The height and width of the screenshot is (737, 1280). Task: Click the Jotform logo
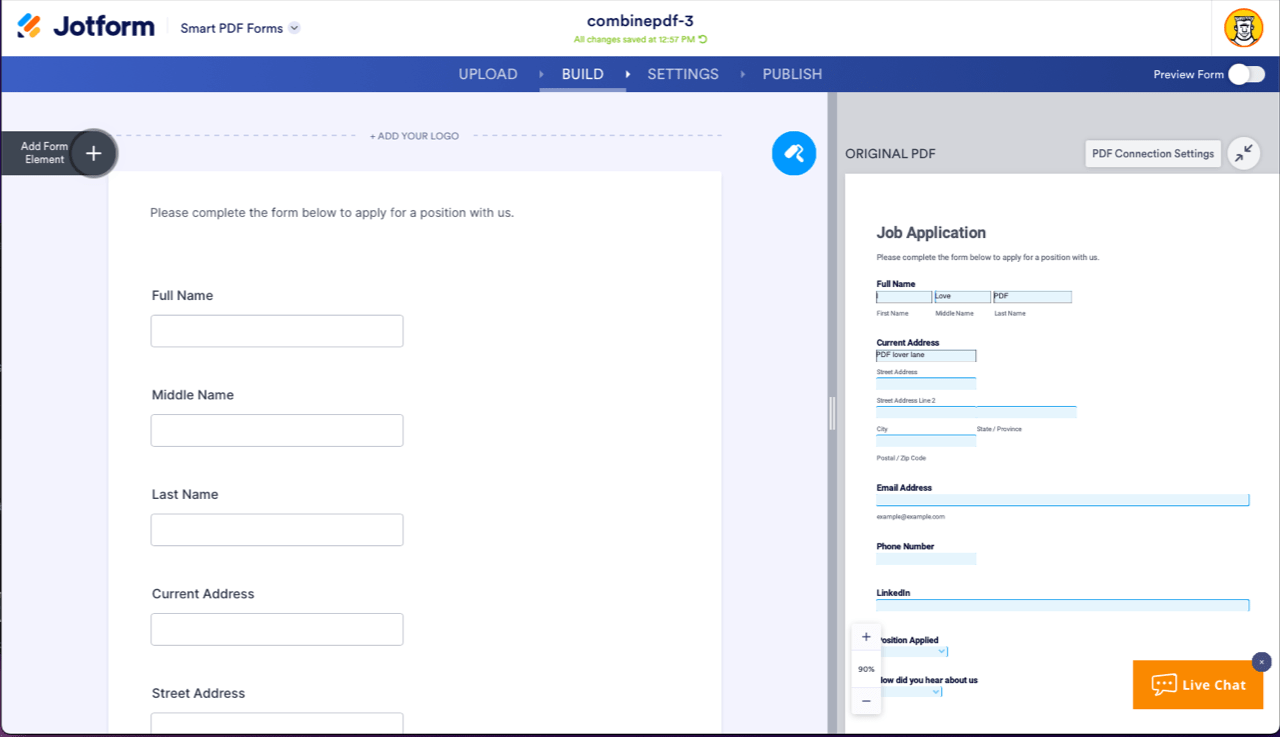[x=86, y=27]
